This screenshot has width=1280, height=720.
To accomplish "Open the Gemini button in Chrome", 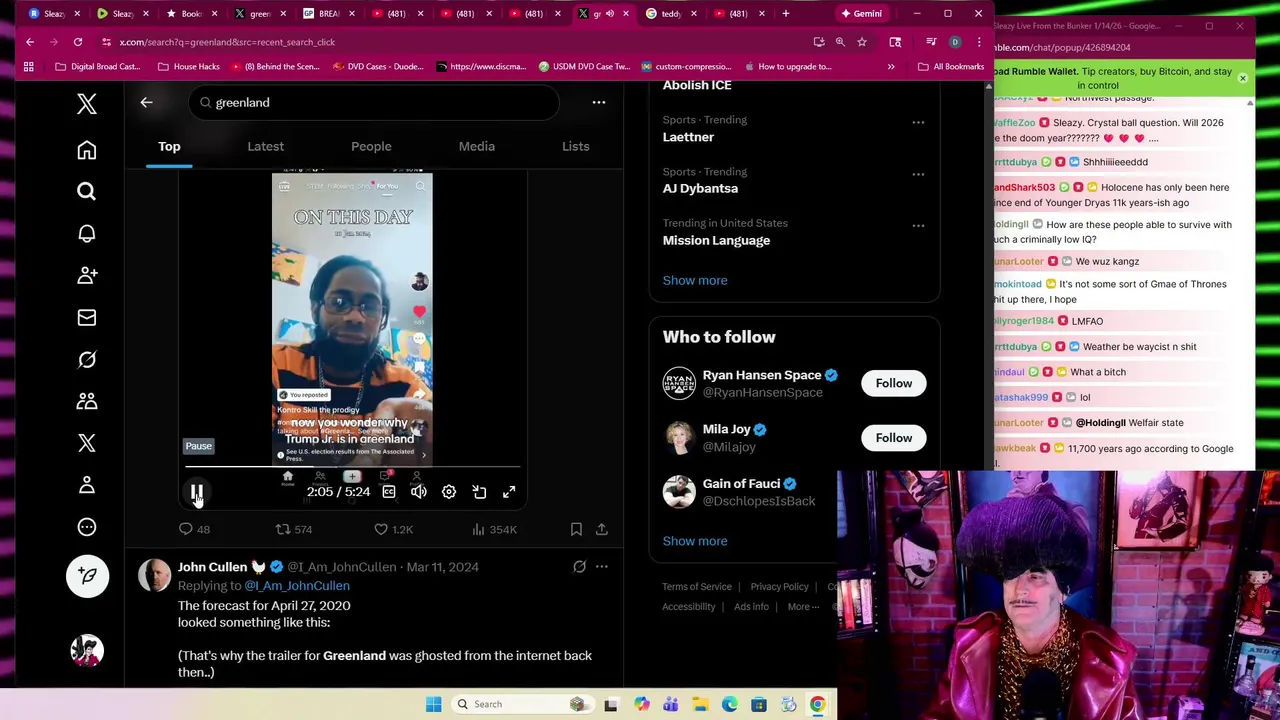I will [x=861, y=14].
